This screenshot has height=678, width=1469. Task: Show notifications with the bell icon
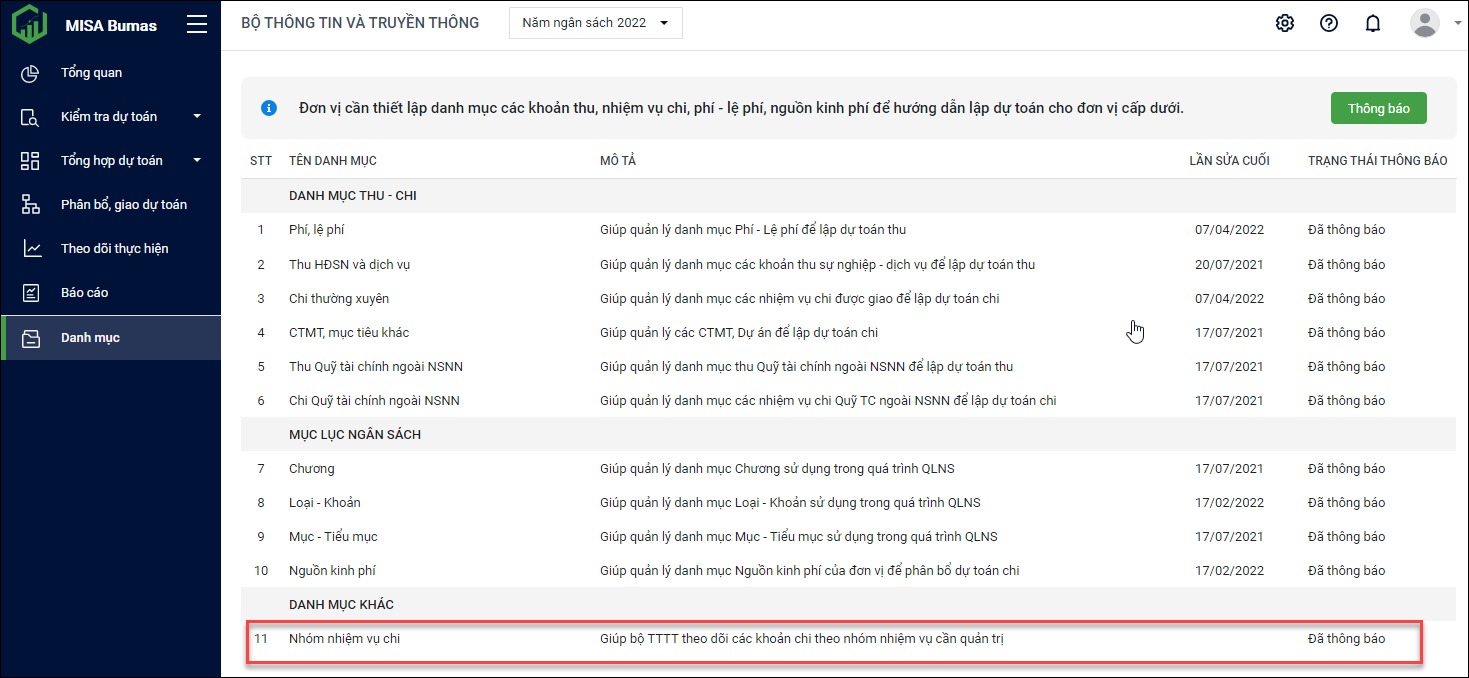point(1373,23)
